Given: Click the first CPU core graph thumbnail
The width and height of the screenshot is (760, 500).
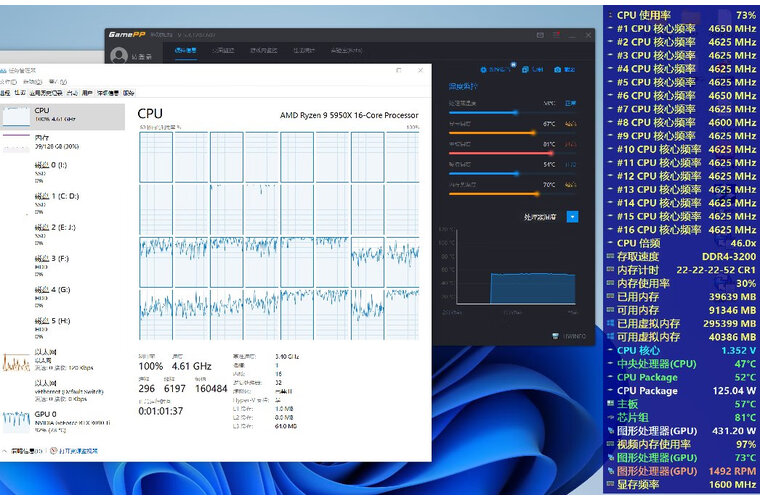Looking at the screenshot, I should (x=157, y=156).
